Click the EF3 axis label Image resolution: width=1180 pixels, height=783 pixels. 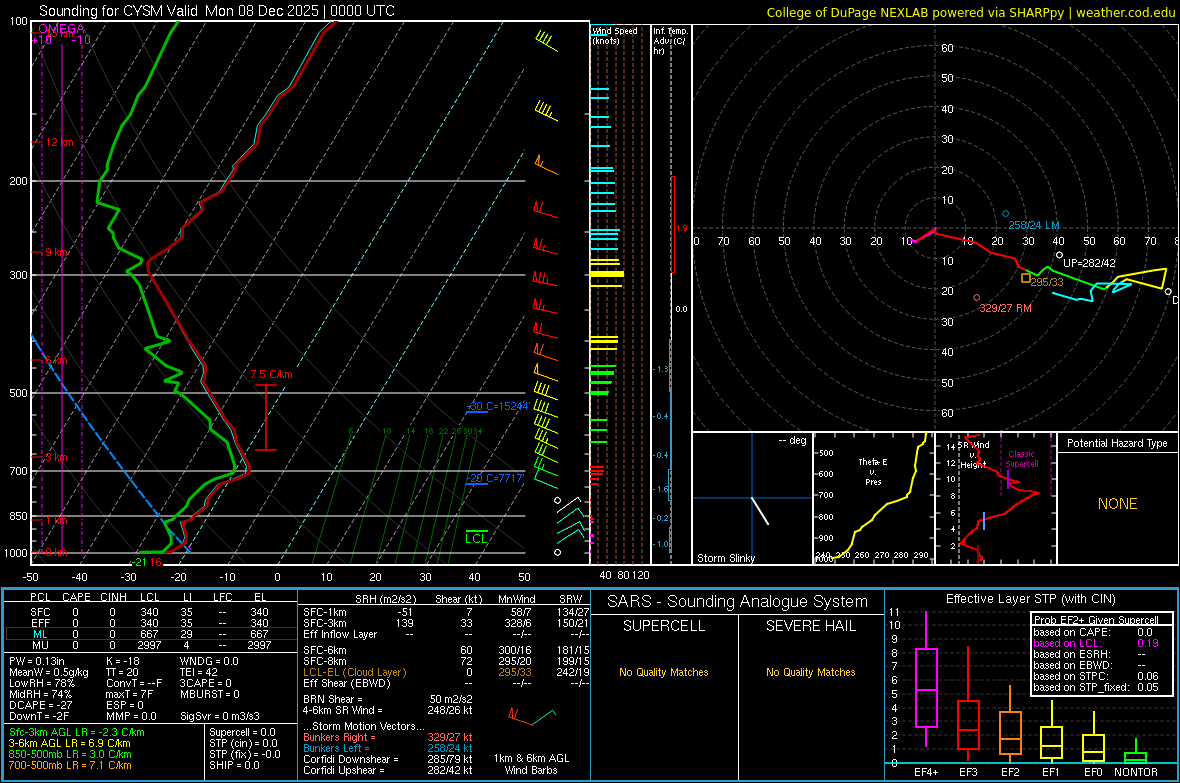(968, 772)
